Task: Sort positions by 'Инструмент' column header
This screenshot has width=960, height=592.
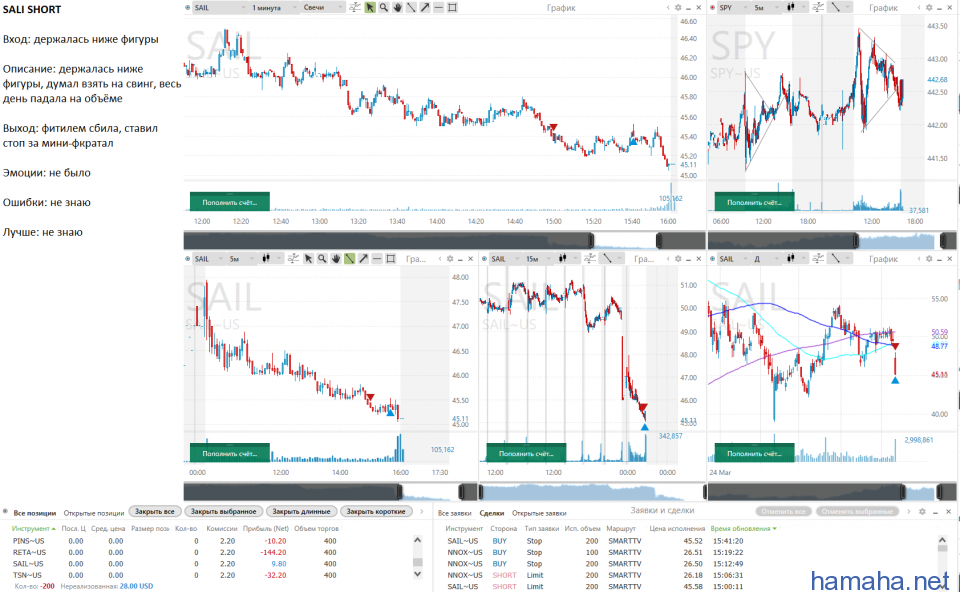Action: click(x=33, y=528)
